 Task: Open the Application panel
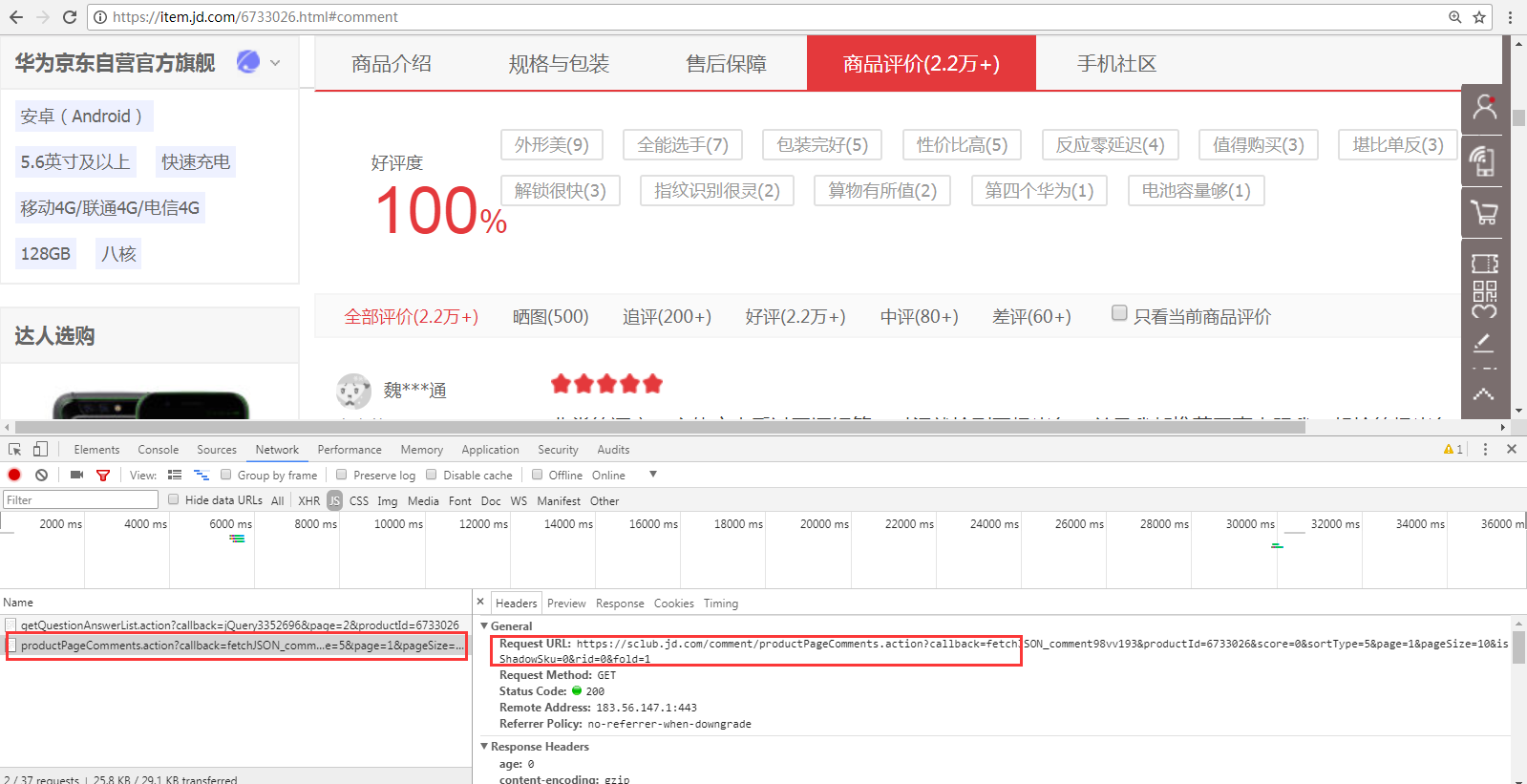pyautogui.click(x=490, y=449)
